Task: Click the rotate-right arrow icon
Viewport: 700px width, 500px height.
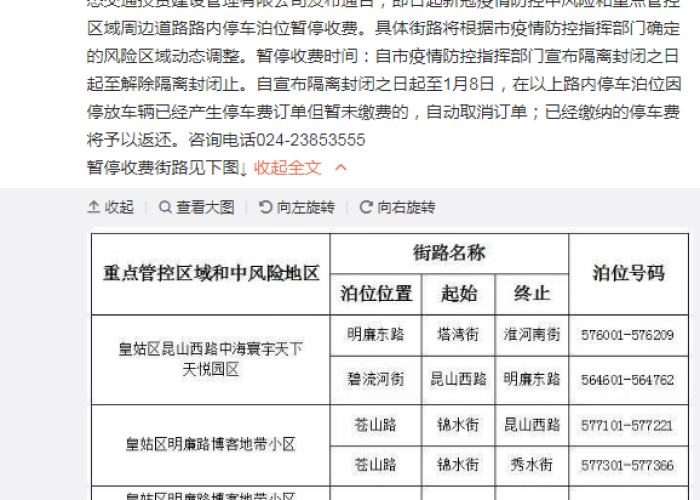Action: [x=366, y=207]
